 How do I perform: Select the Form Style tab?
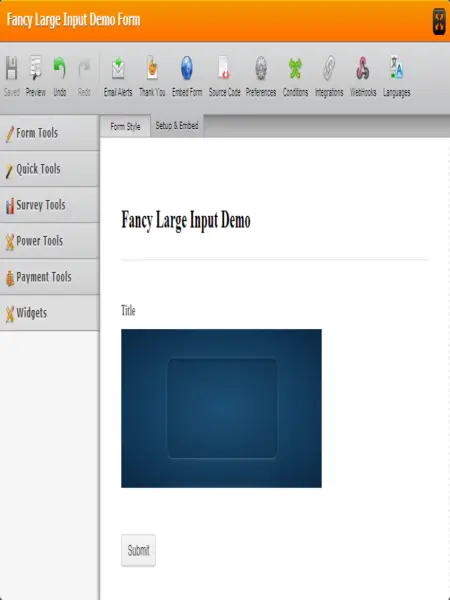[125, 126]
